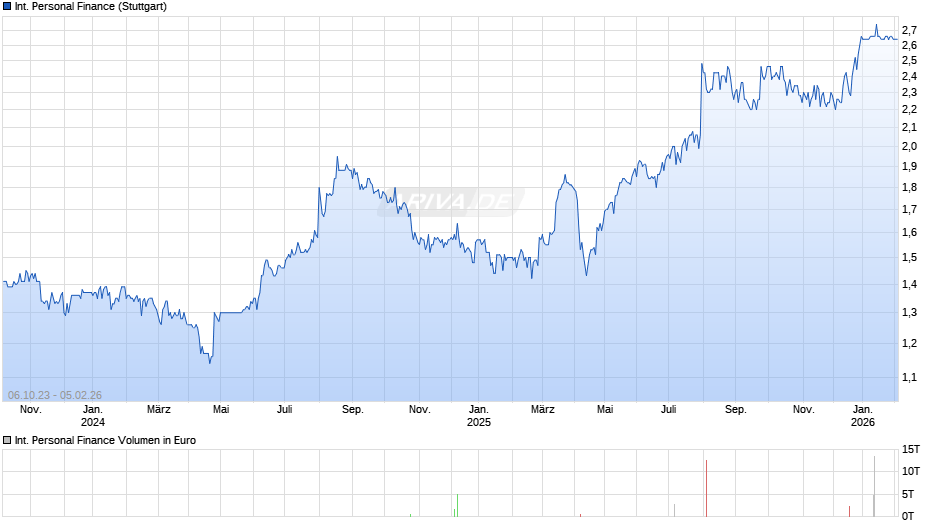Click the date range '06.10.23 - 05.02.26'

point(55,395)
